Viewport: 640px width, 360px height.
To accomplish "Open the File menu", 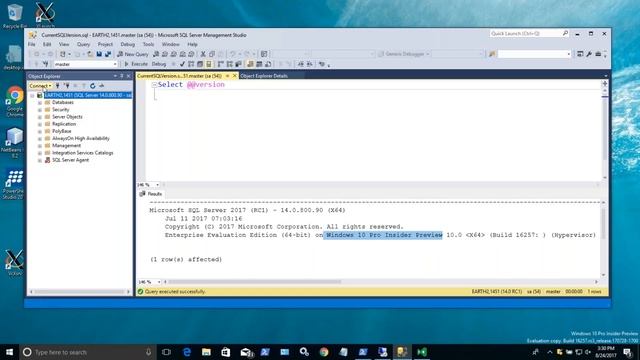I will (x=31, y=44).
